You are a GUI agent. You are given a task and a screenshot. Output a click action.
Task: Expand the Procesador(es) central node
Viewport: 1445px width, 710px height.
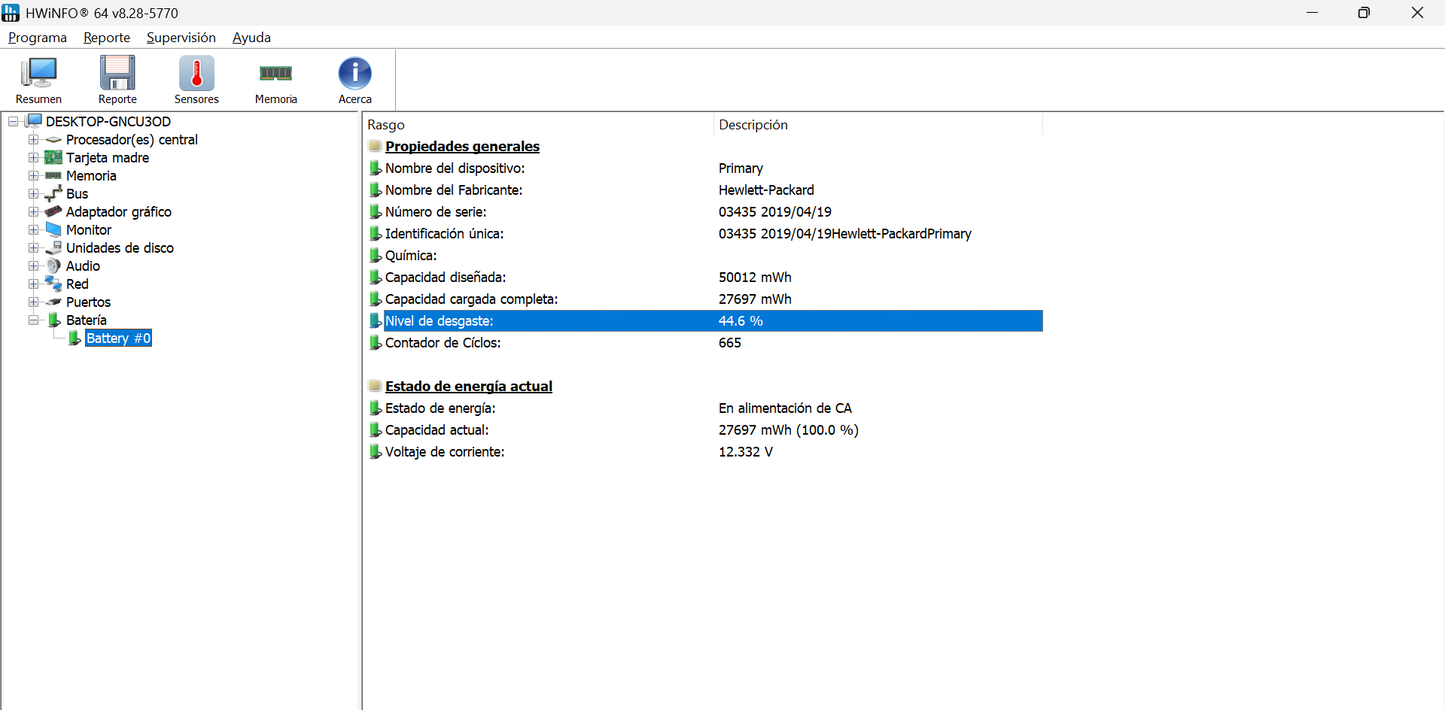[33, 140]
